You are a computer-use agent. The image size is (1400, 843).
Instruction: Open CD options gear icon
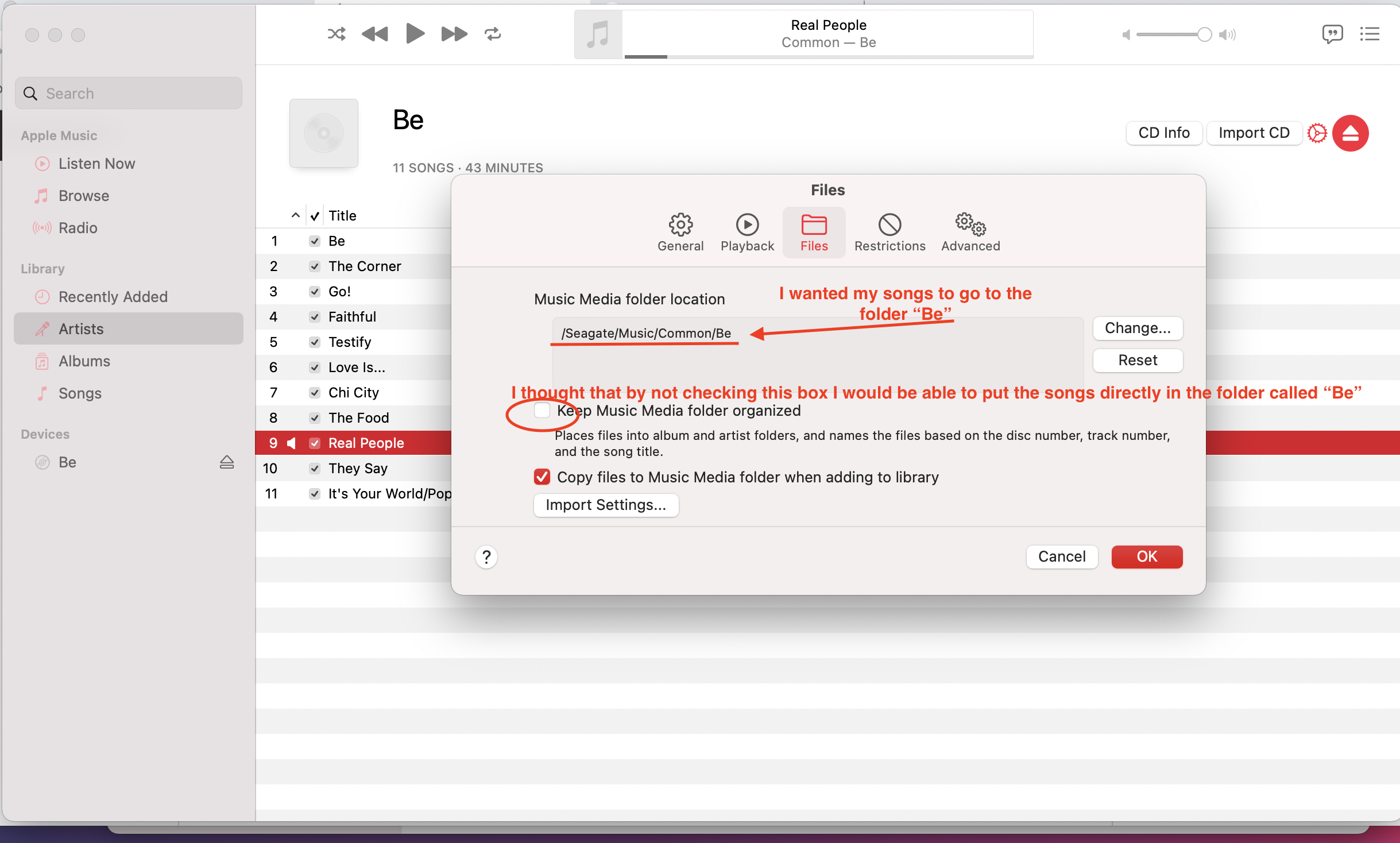click(1317, 133)
